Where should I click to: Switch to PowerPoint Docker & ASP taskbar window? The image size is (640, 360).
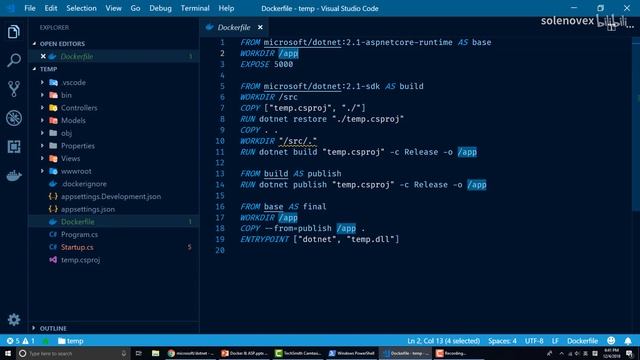244,353
